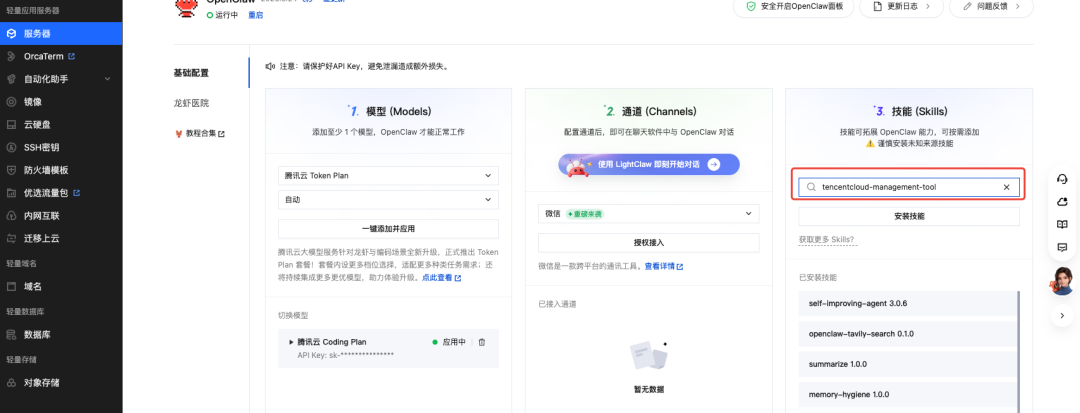The width and height of the screenshot is (1080, 413).
Task: Select memory-hygiene 1.0.0 skill
Action: [908, 394]
